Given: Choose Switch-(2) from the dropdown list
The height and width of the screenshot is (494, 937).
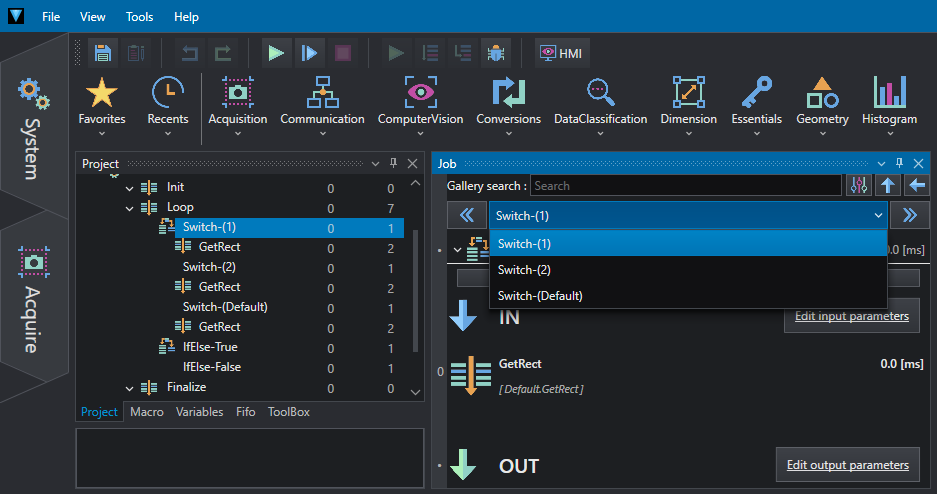Looking at the screenshot, I should pyautogui.click(x=688, y=270).
